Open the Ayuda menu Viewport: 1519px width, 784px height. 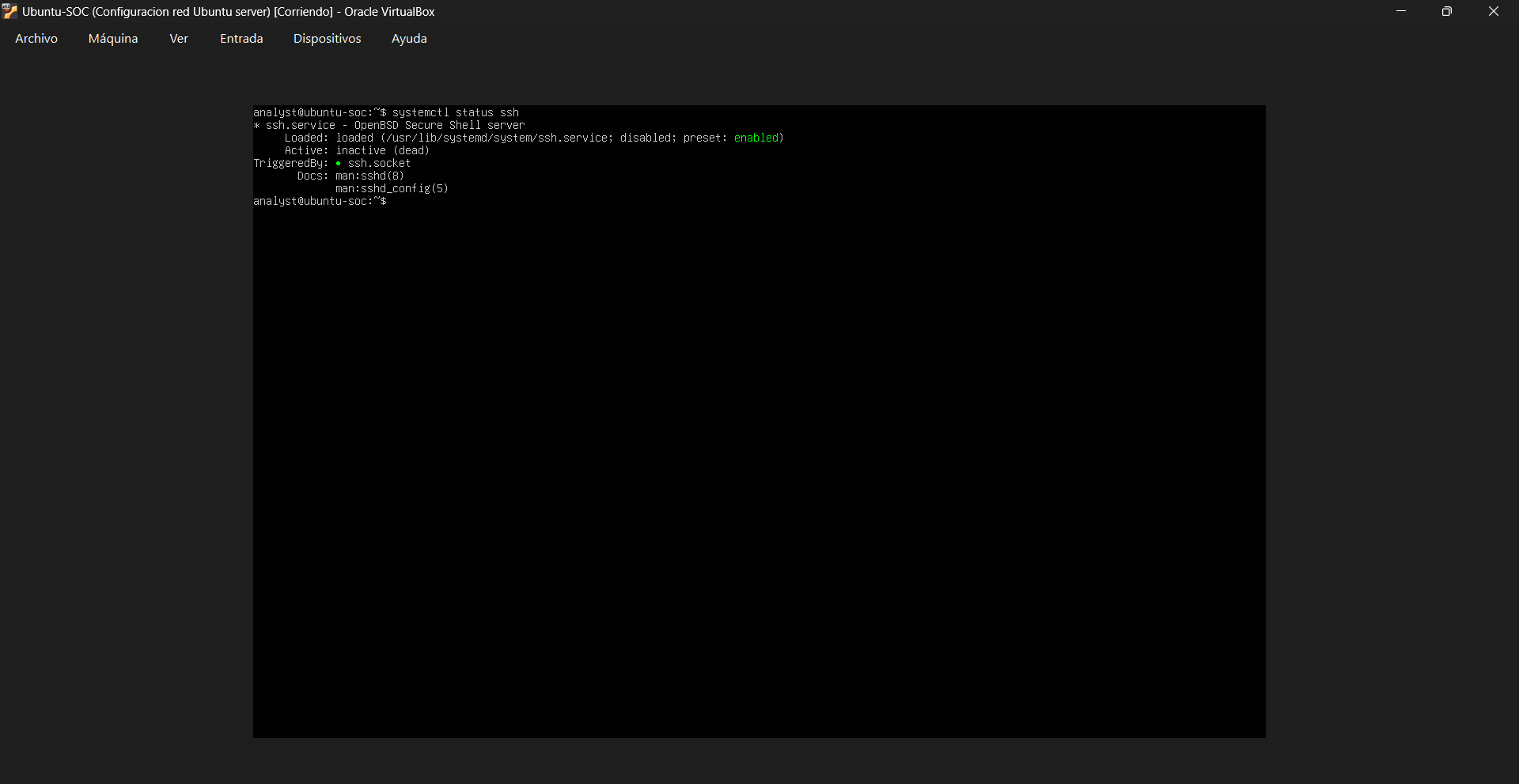coord(409,39)
